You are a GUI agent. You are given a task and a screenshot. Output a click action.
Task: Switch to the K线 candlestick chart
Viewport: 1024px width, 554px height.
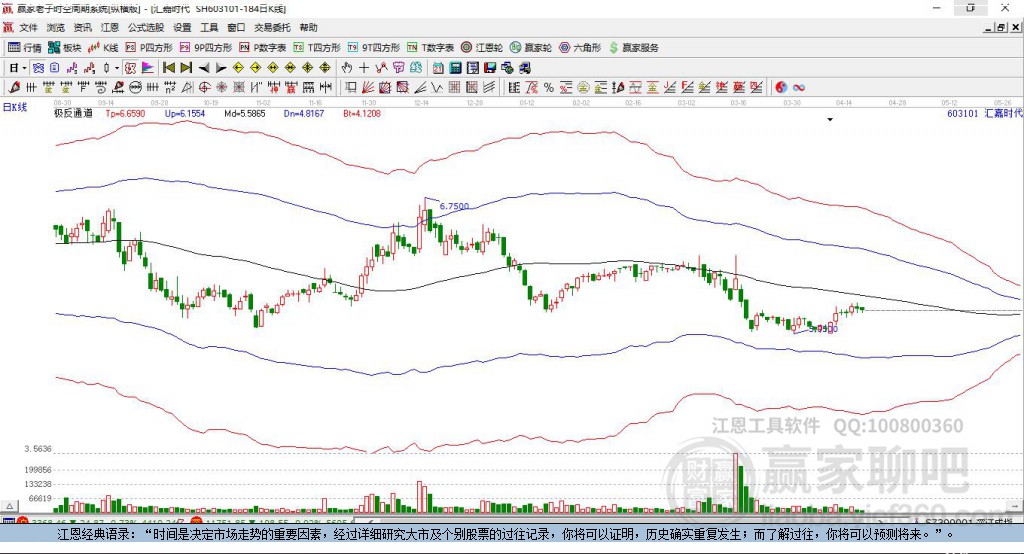103,48
